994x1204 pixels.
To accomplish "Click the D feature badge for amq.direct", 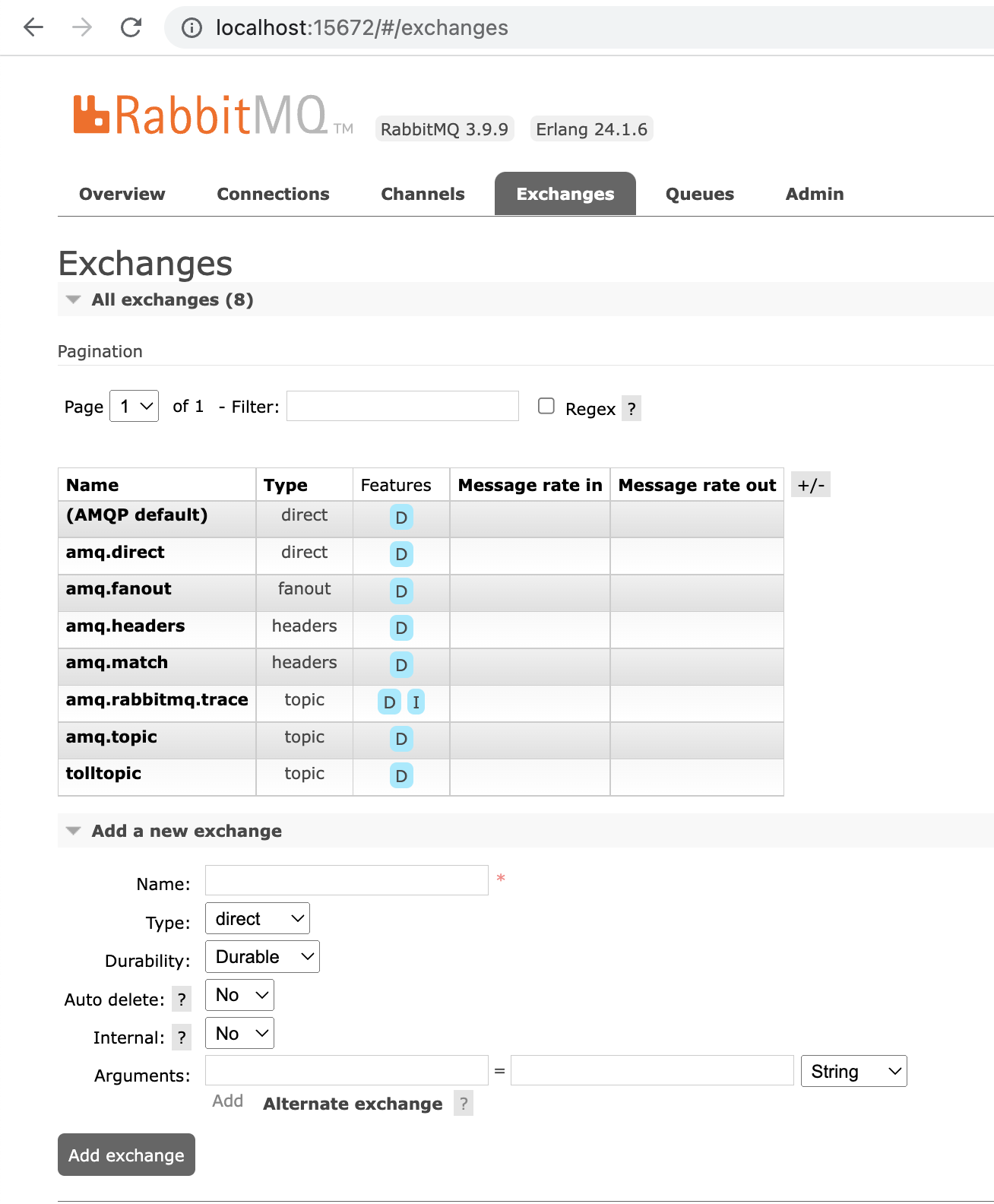I will tap(401, 554).
